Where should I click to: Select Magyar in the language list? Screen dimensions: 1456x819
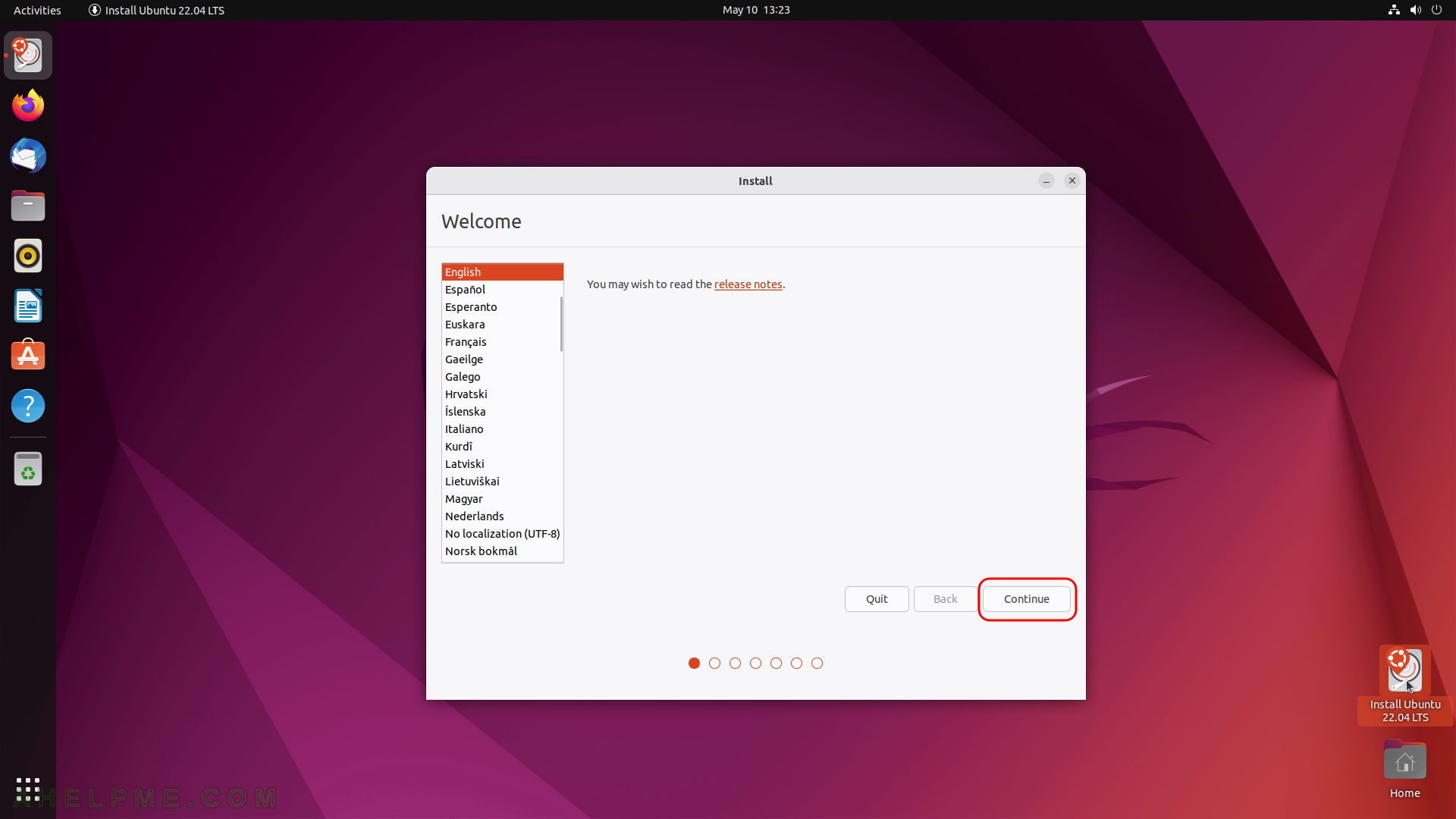click(503, 499)
